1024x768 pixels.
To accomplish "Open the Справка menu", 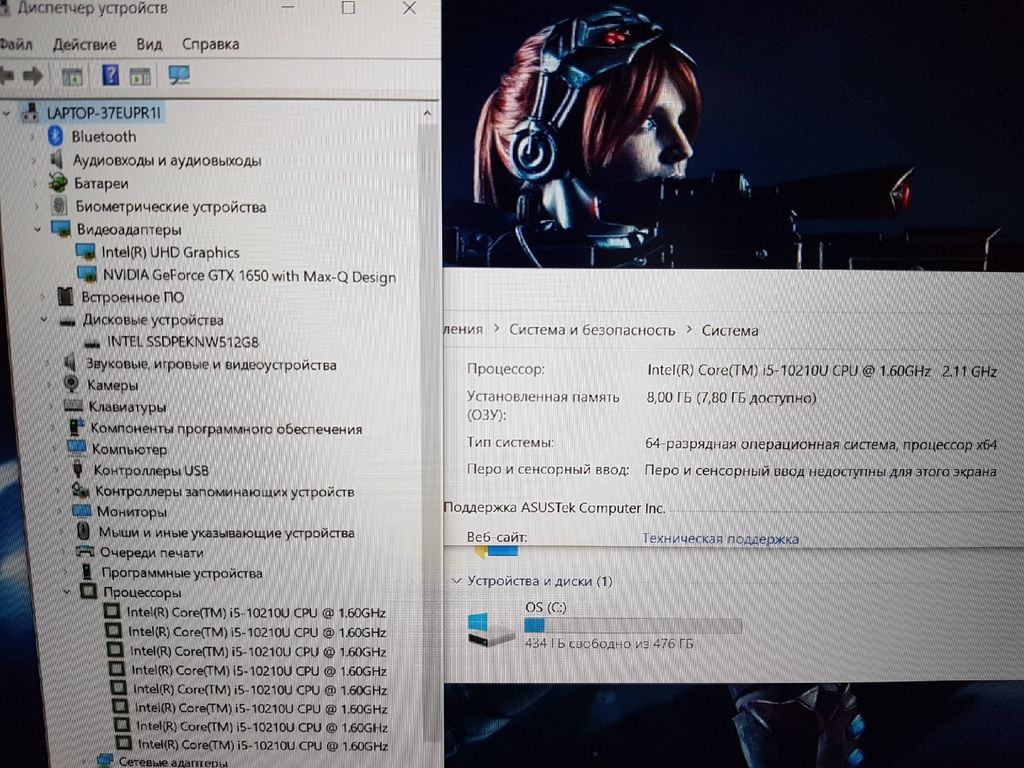I will click(x=210, y=44).
